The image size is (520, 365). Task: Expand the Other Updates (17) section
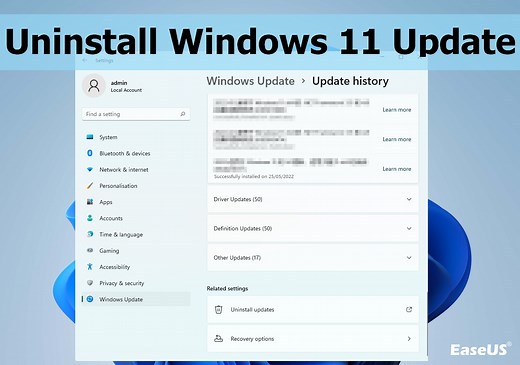tap(313, 258)
